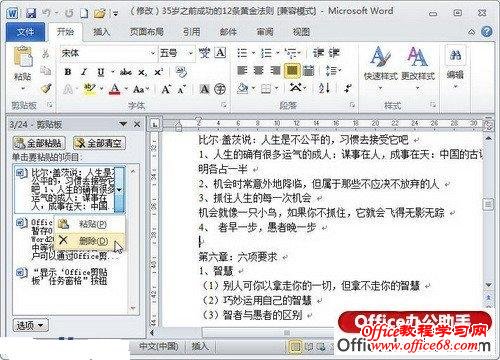Viewport: 500px width, 360px height.
Task: Open clipboard task pane menu arrow
Action: (123, 124)
